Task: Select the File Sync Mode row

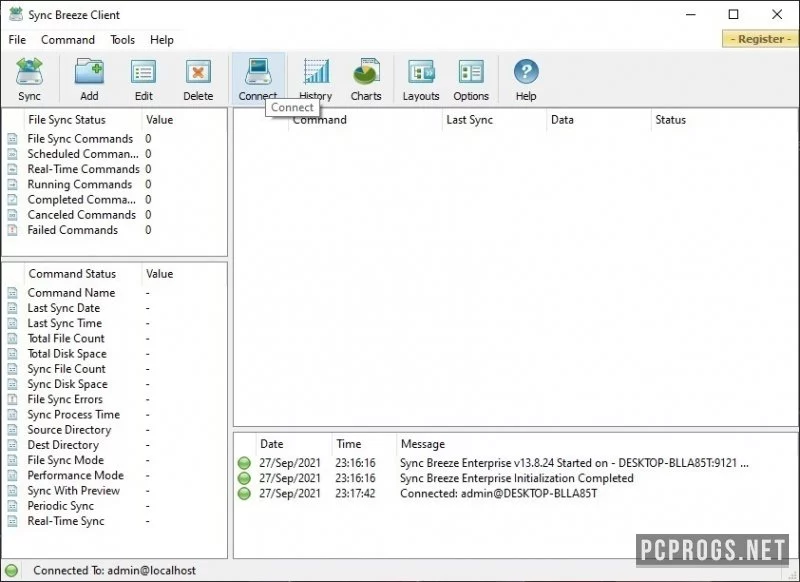Action: pos(115,460)
